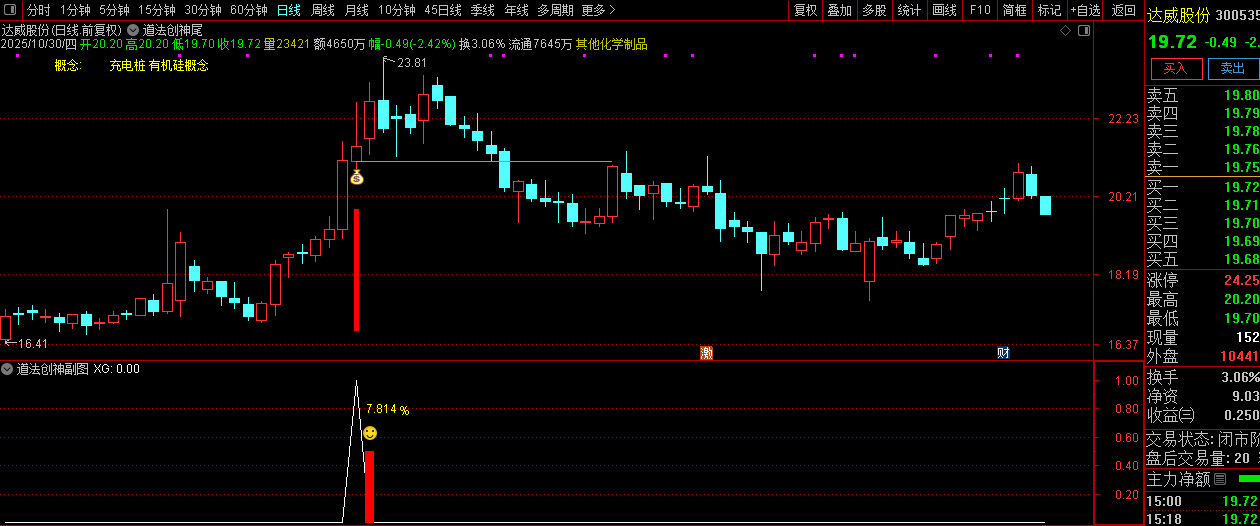Screen dimensions: 1260x526
Task: Click the smiley face indicator icon
Action: (370, 433)
